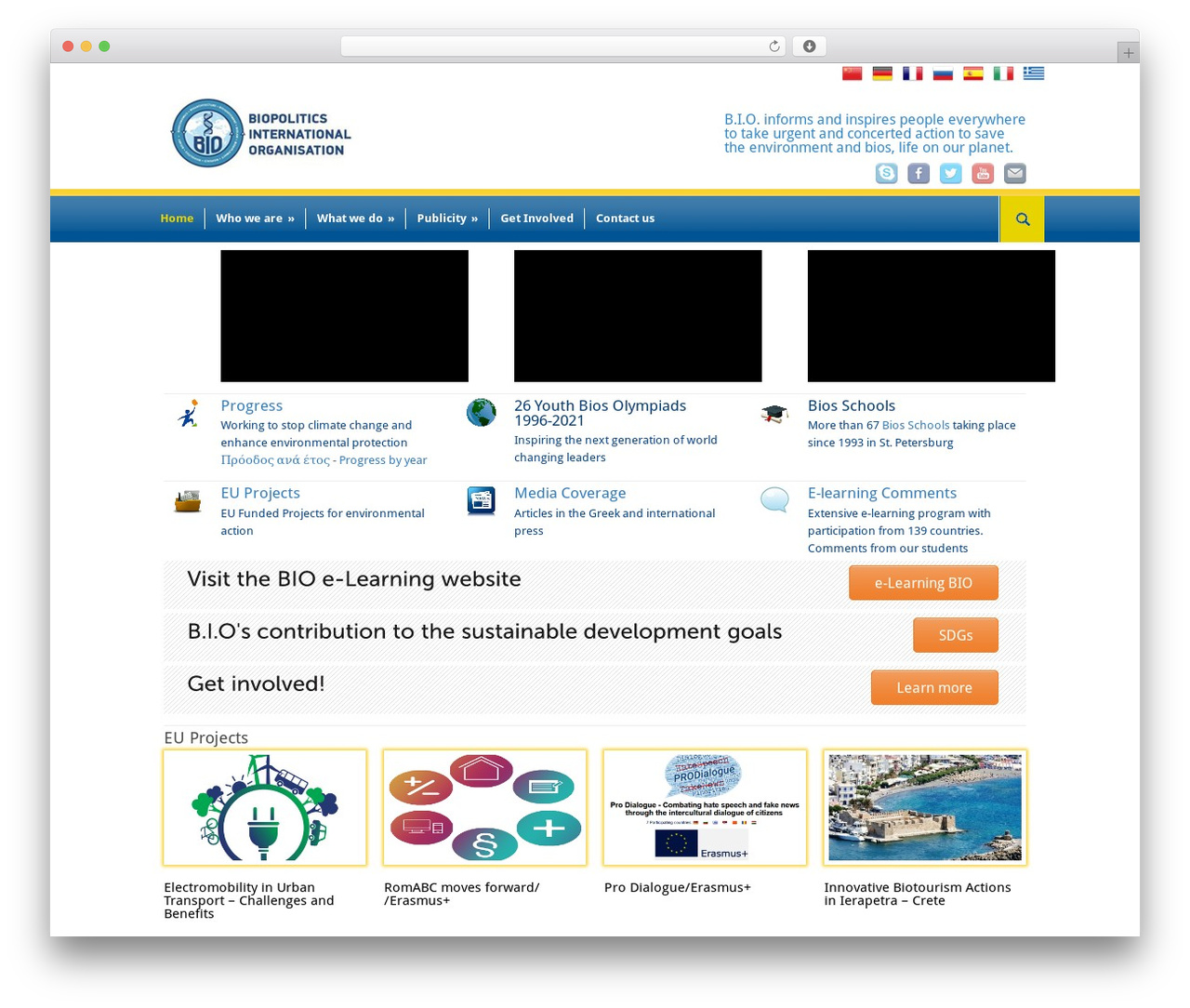Viewport: 1190px width, 1008px height.
Task: Follow the Bios Schools inline text link
Action: pos(916,425)
